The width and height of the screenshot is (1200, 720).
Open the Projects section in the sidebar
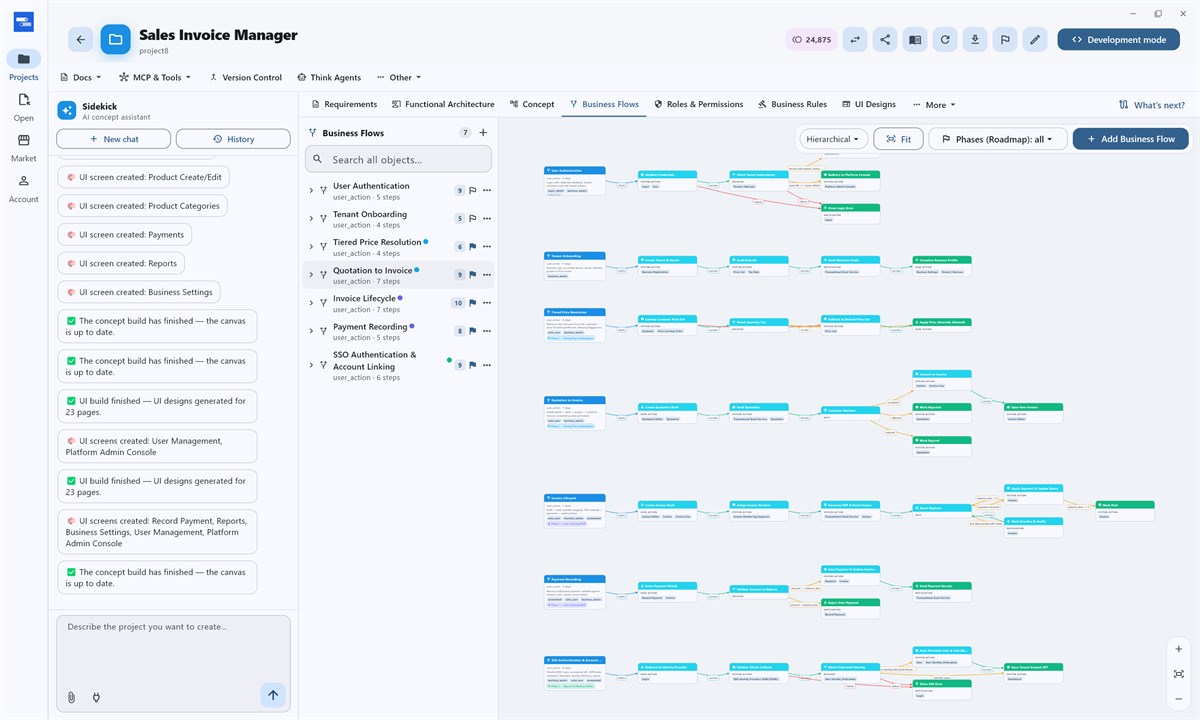[24, 66]
